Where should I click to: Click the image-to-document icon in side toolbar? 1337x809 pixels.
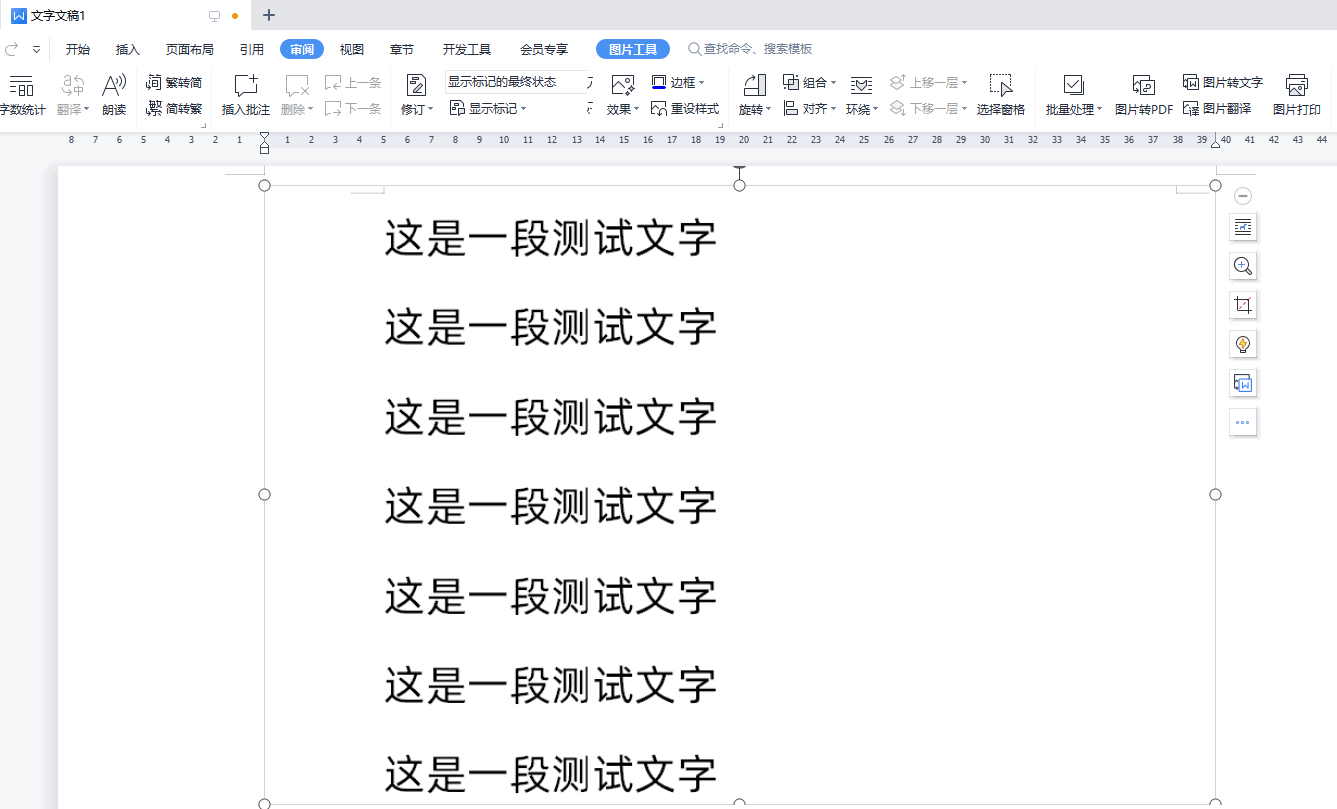pyautogui.click(x=1243, y=383)
